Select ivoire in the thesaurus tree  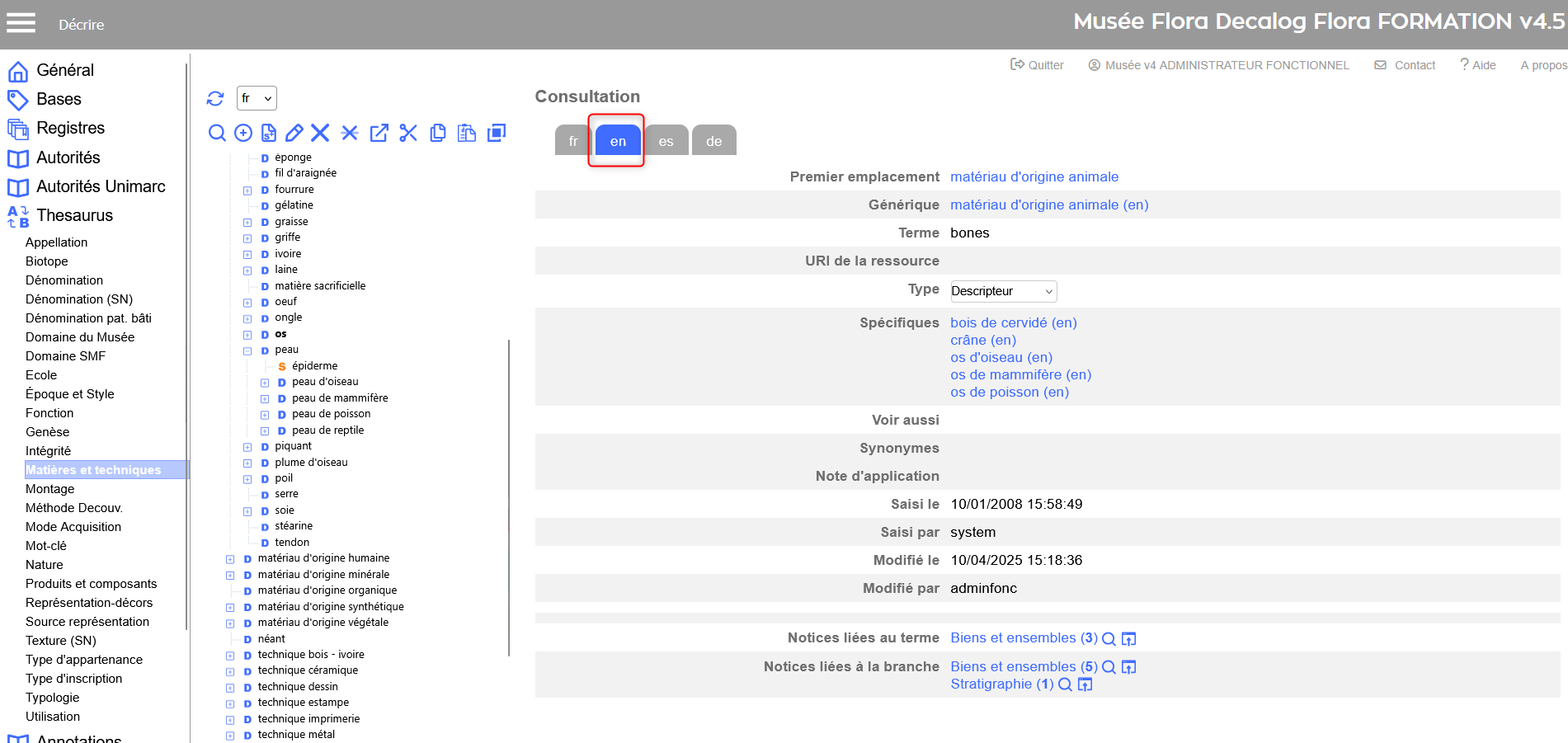click(x=288, y=254)
